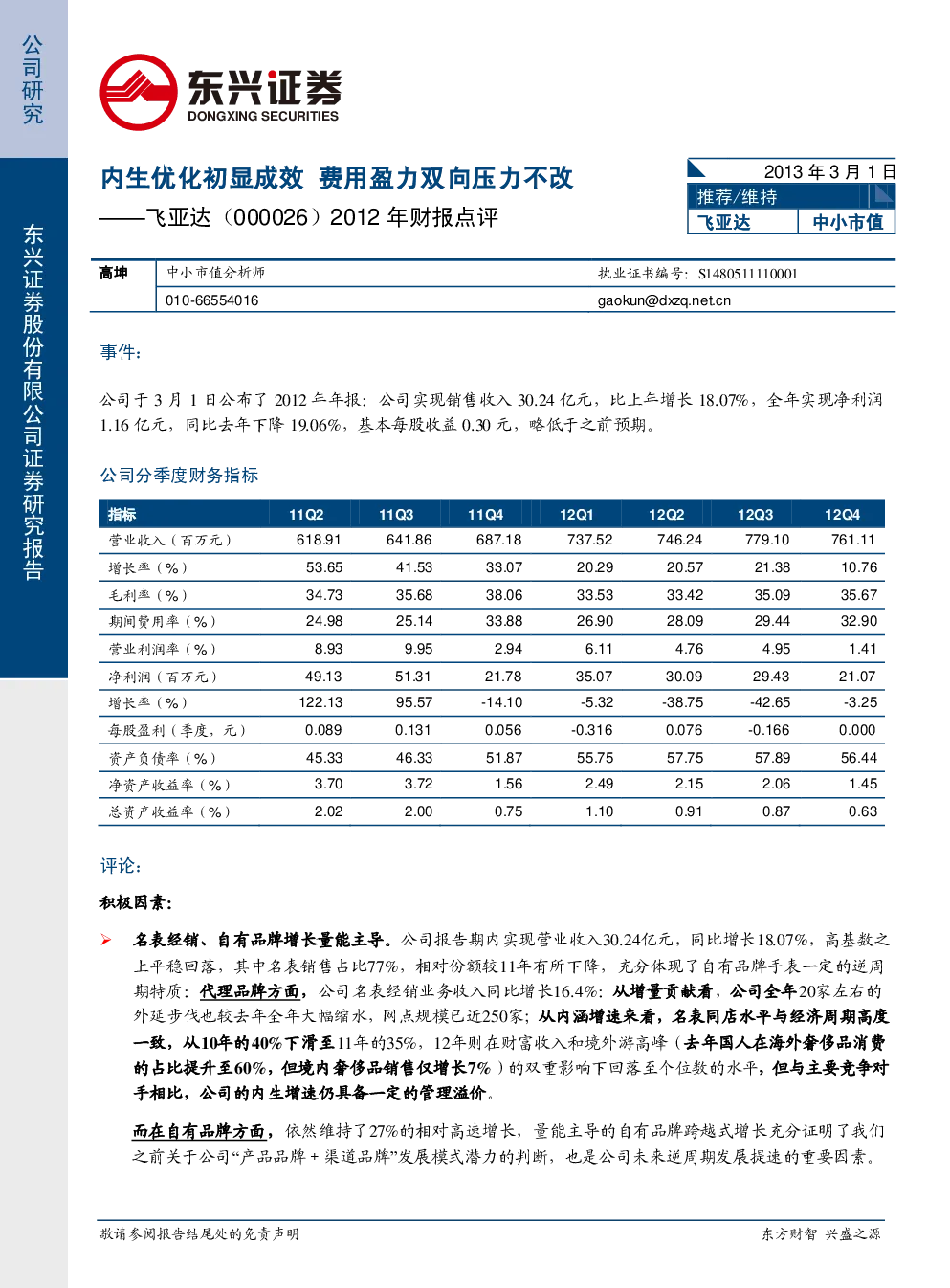Click the 评论： section heading
Image resolution: width=950 pixels, height=1288 pixels.
click(x=122, y=867)
